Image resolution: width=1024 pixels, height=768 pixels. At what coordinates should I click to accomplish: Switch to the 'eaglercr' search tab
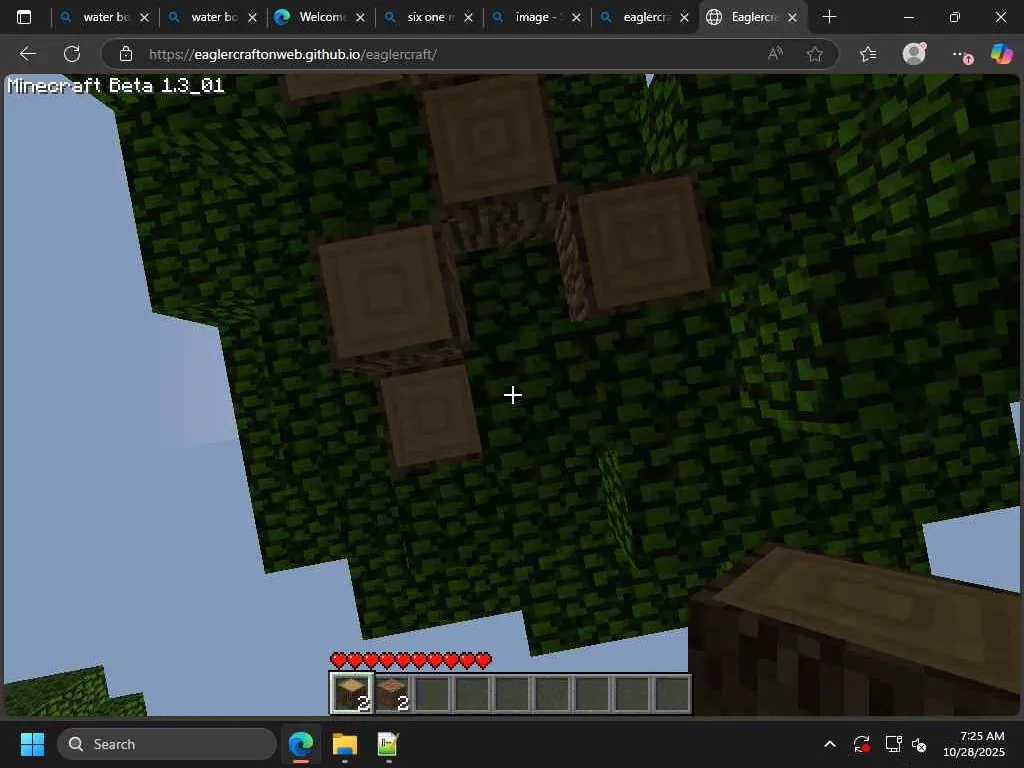(643, 17)
